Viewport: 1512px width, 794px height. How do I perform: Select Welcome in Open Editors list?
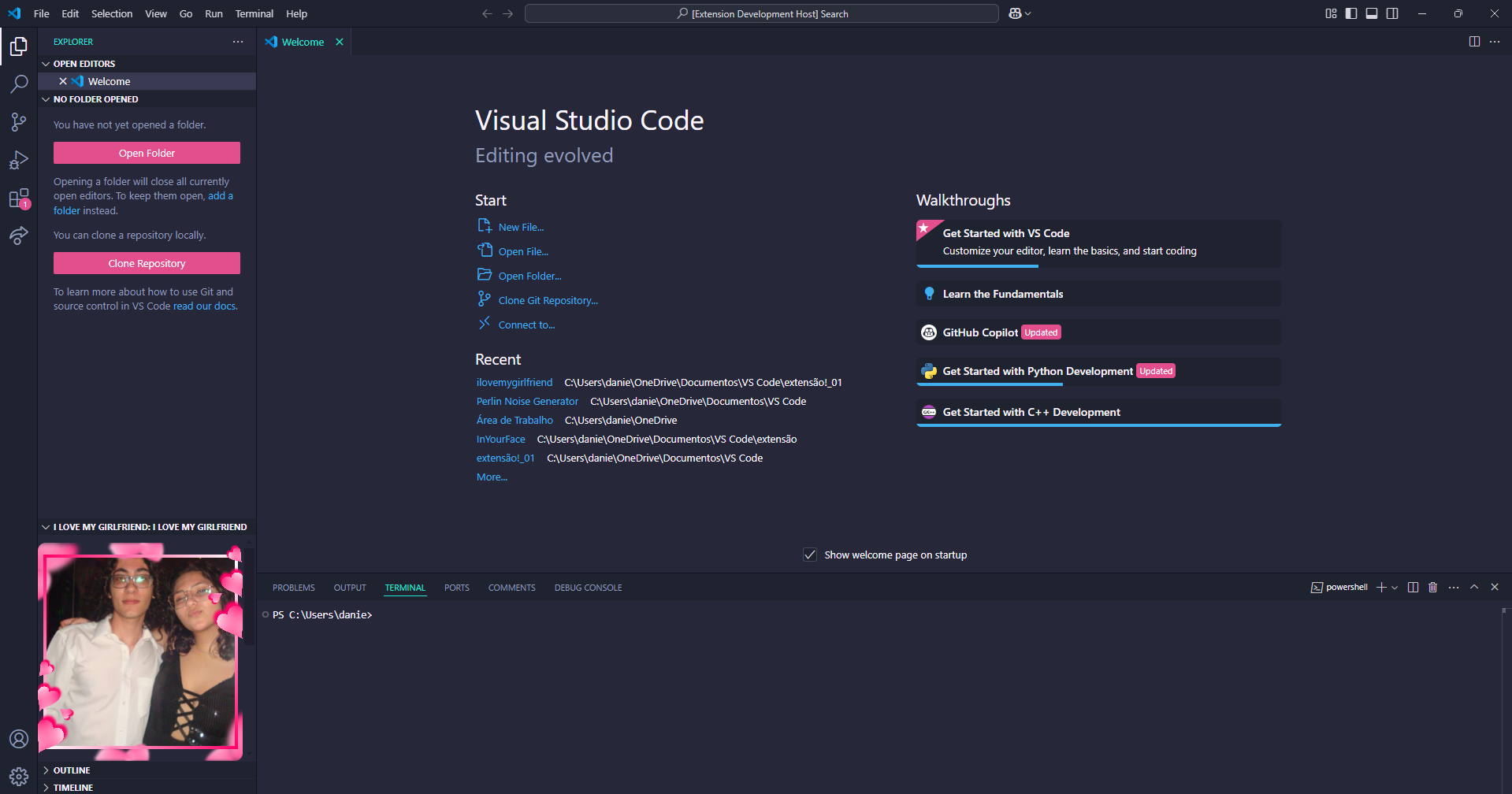tap(147, 81)
